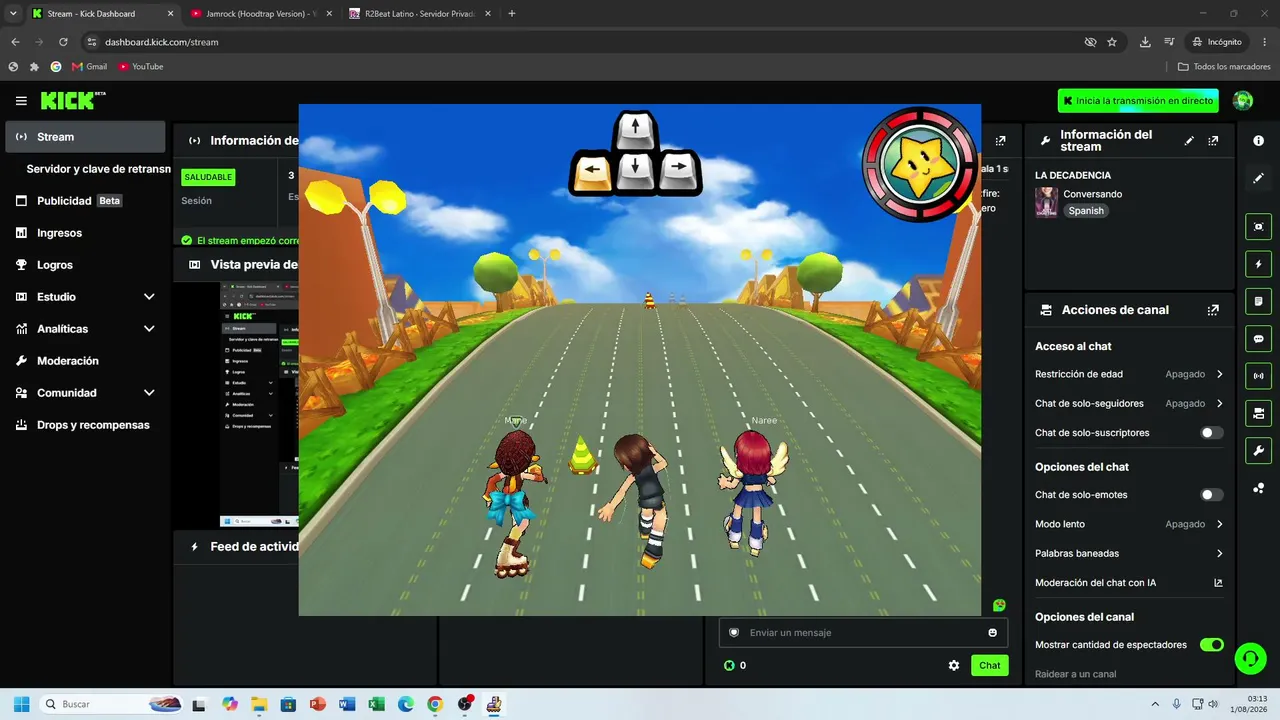The height and width of the screenshot is (720, 1280).
Task: Open Chrome media controls icon
Action: coord(1169,42)
